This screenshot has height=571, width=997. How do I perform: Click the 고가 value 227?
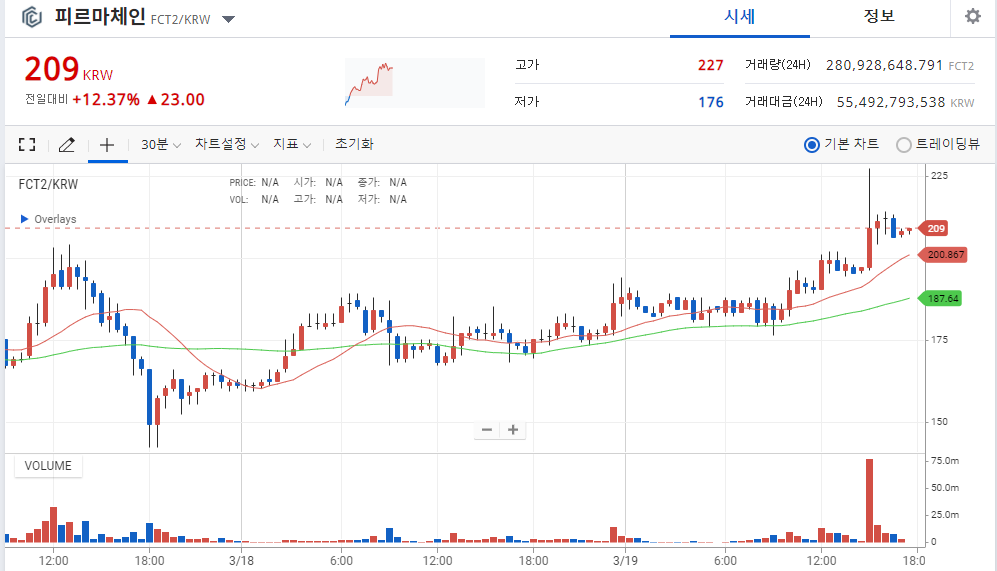(x=710, y=65)
